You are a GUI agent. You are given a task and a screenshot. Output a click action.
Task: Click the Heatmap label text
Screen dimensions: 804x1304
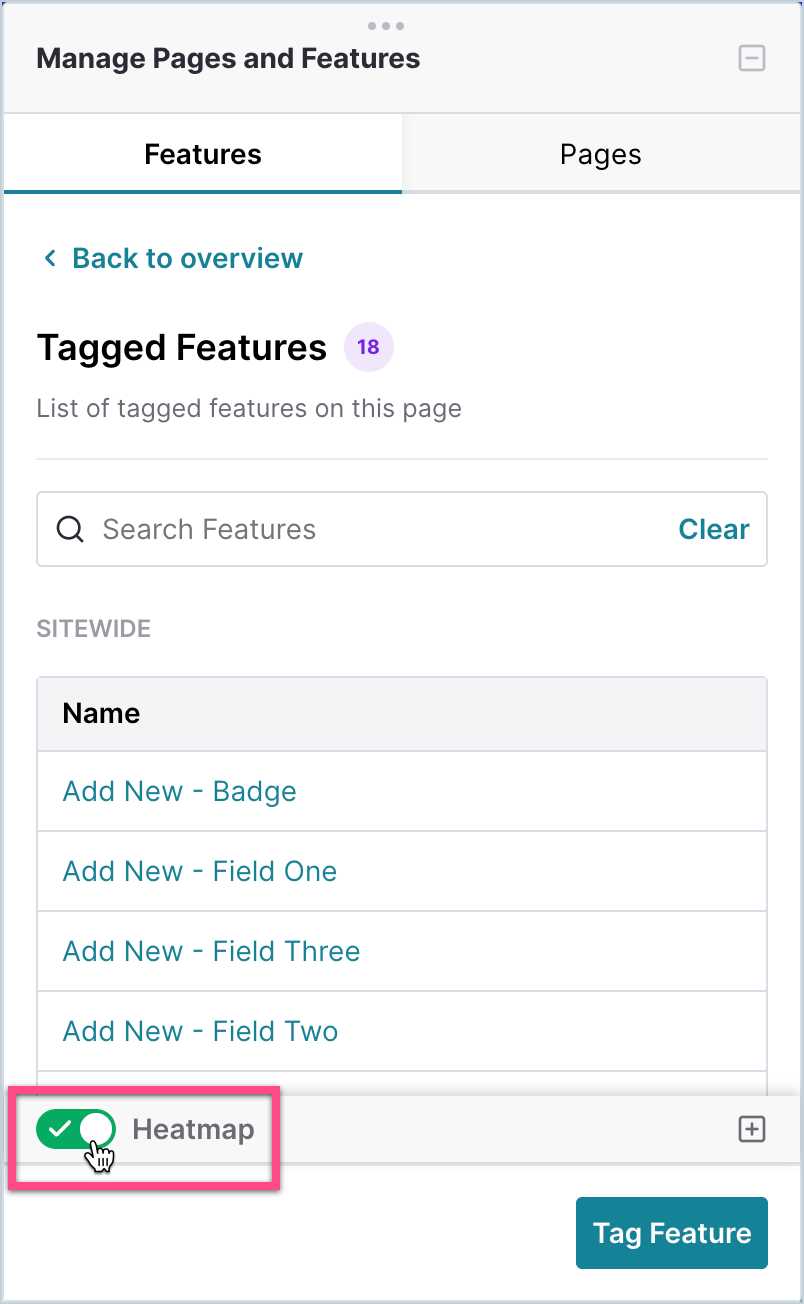(193, 1130)
